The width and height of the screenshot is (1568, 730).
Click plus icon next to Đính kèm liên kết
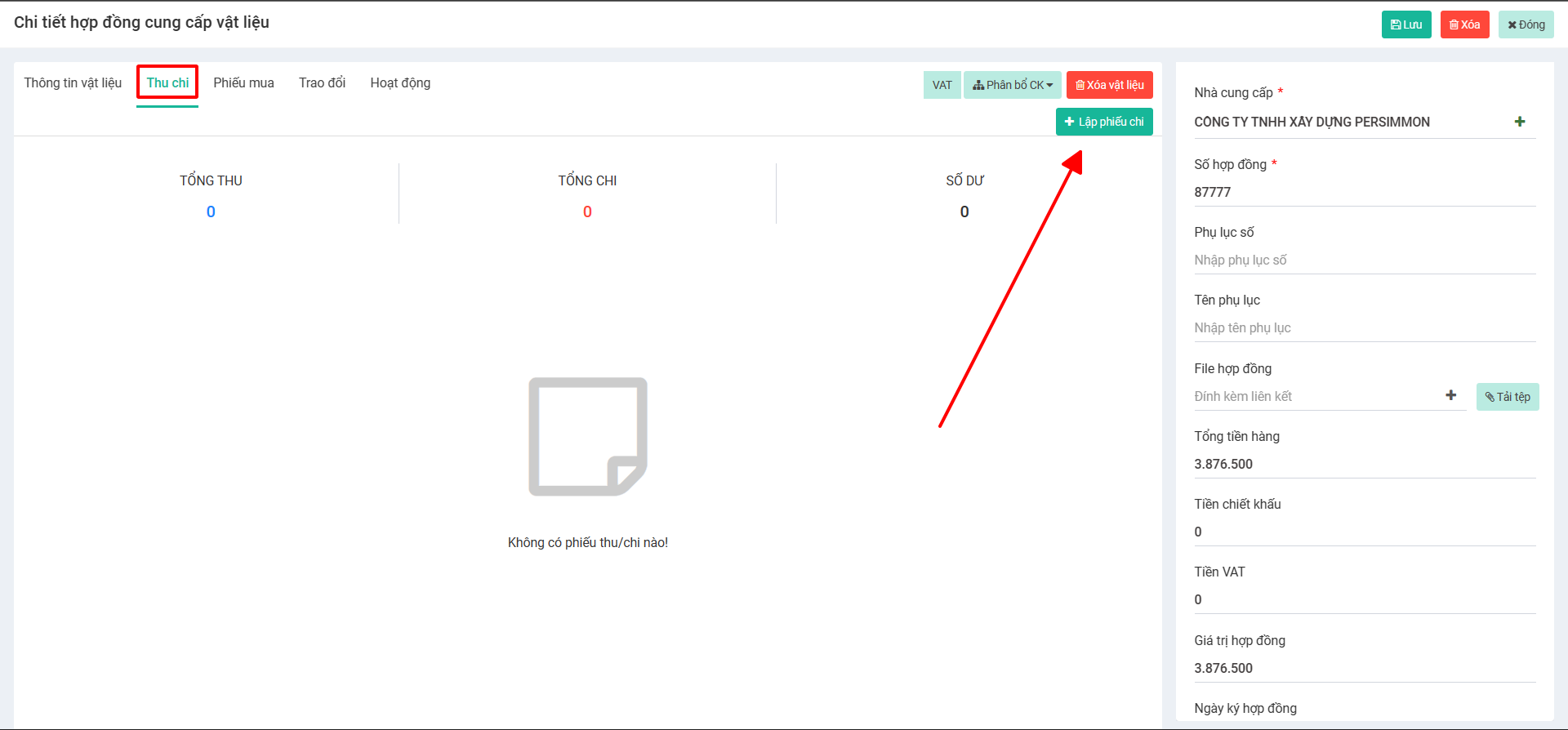click(1450, 395)
